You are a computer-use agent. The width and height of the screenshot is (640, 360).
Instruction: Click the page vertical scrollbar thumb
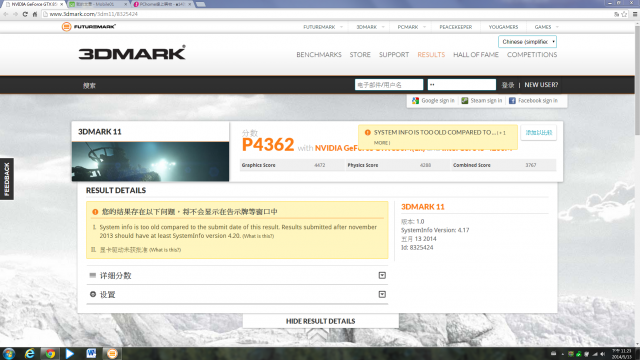click(x=637, y=80)
